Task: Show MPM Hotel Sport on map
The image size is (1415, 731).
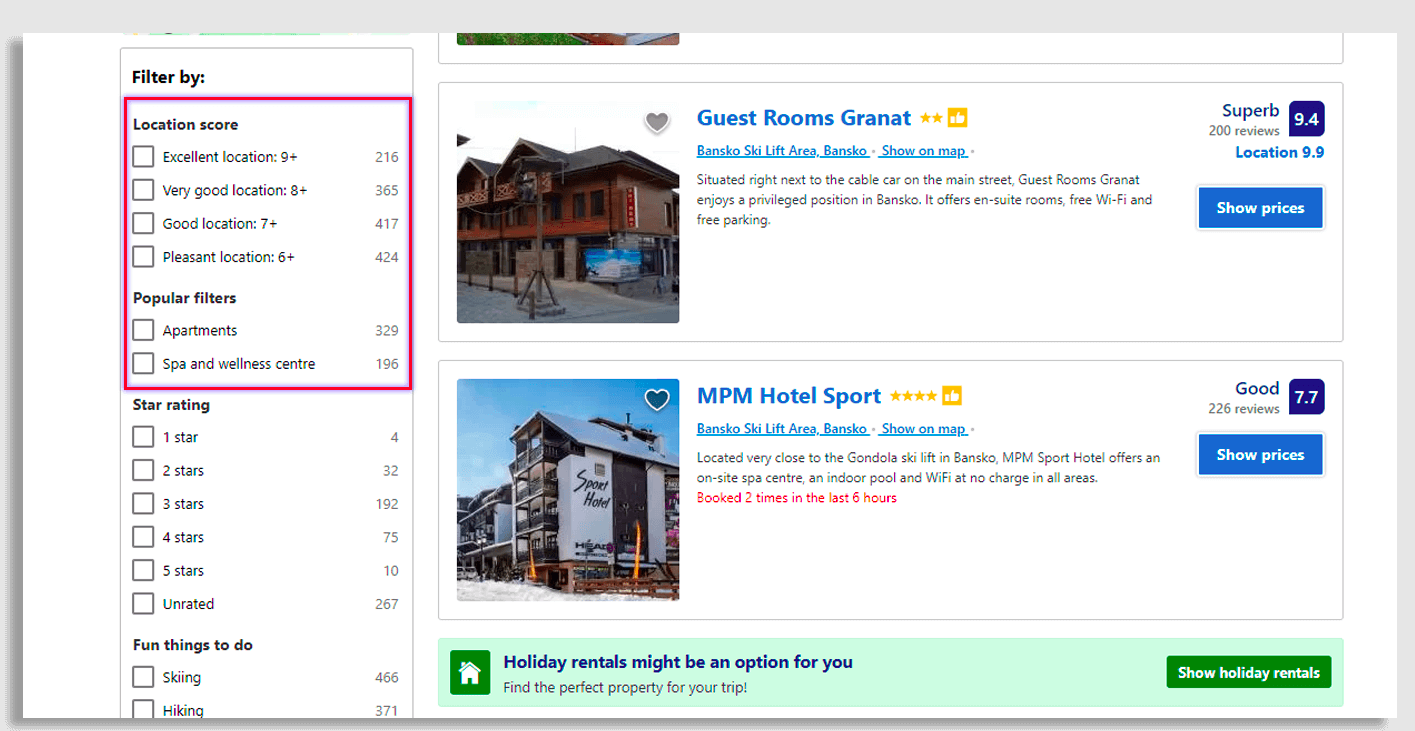Action: pos(924,429)
